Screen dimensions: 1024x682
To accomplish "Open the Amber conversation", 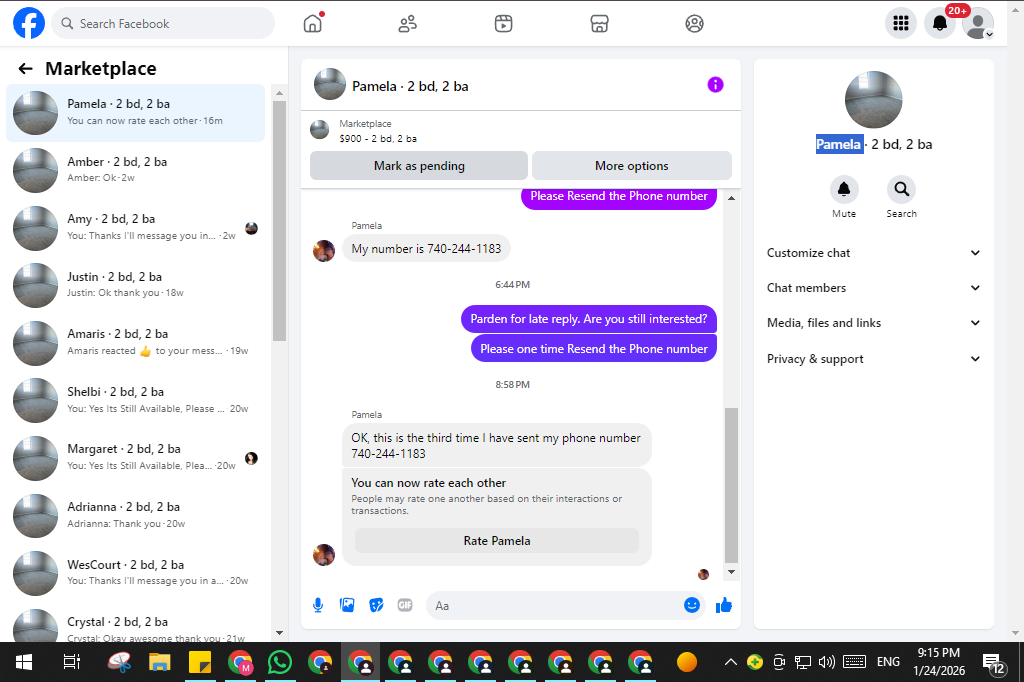I will tap(136, 170).
